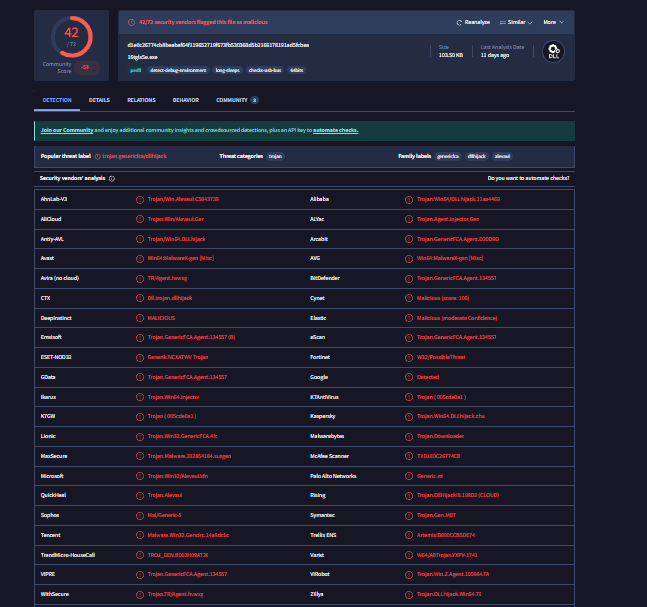This screenshot has width=647, height=607.
Task: Click alert icon in the Microsoft row
Action: coord(139,475)
